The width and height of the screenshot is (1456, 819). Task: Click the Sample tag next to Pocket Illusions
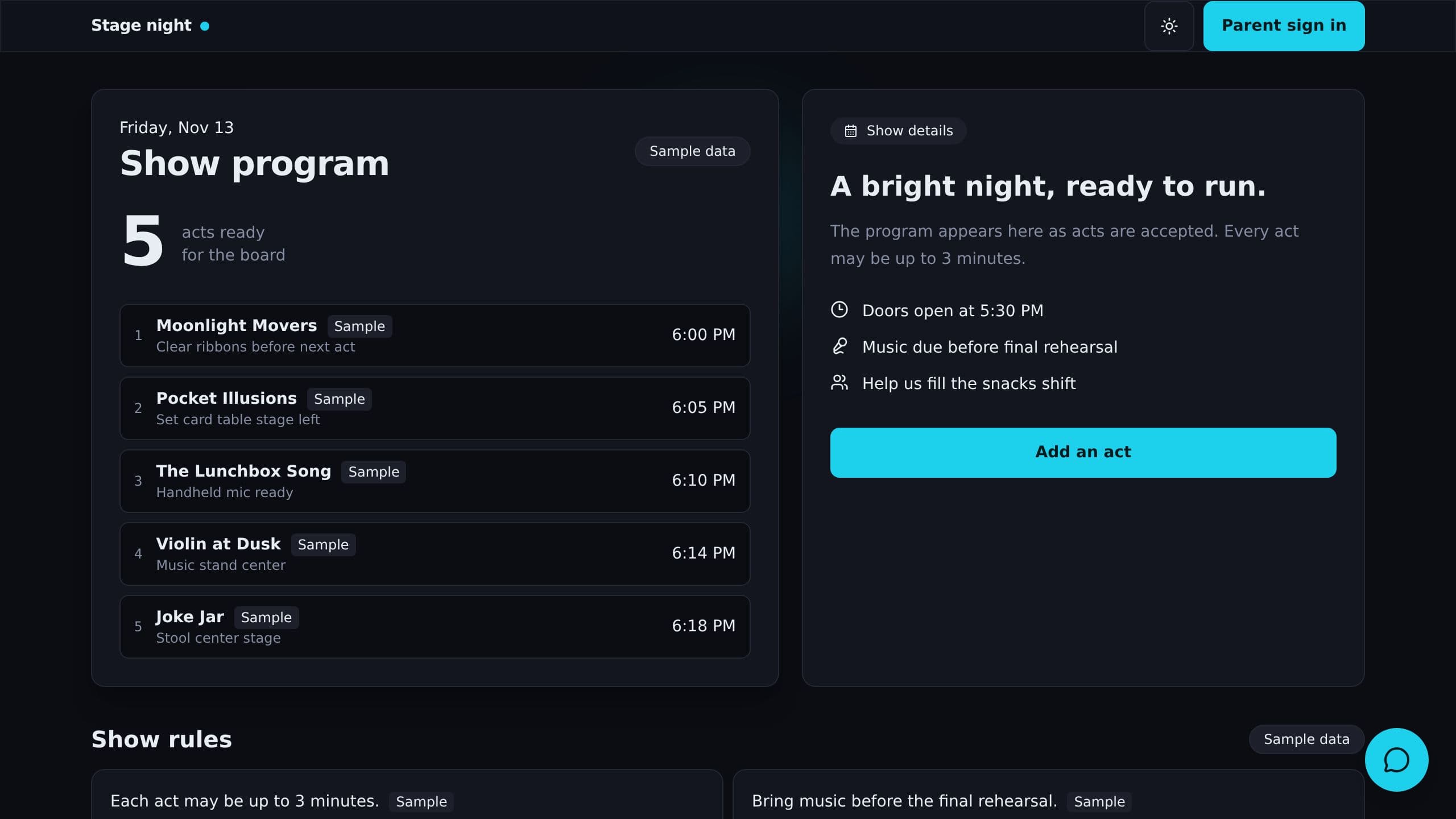point(340,399)
